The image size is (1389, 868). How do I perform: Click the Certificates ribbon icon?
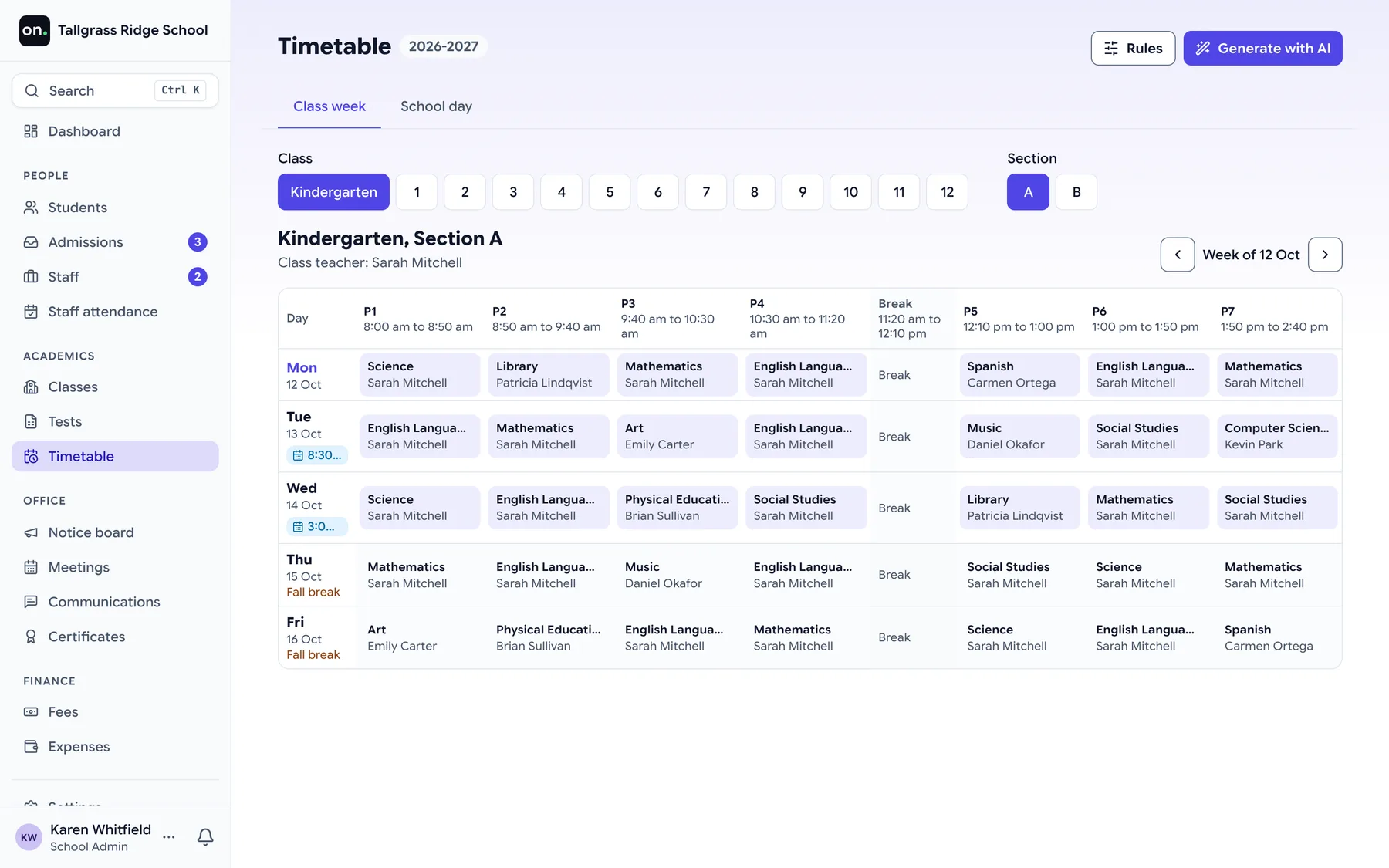point(31,637)
